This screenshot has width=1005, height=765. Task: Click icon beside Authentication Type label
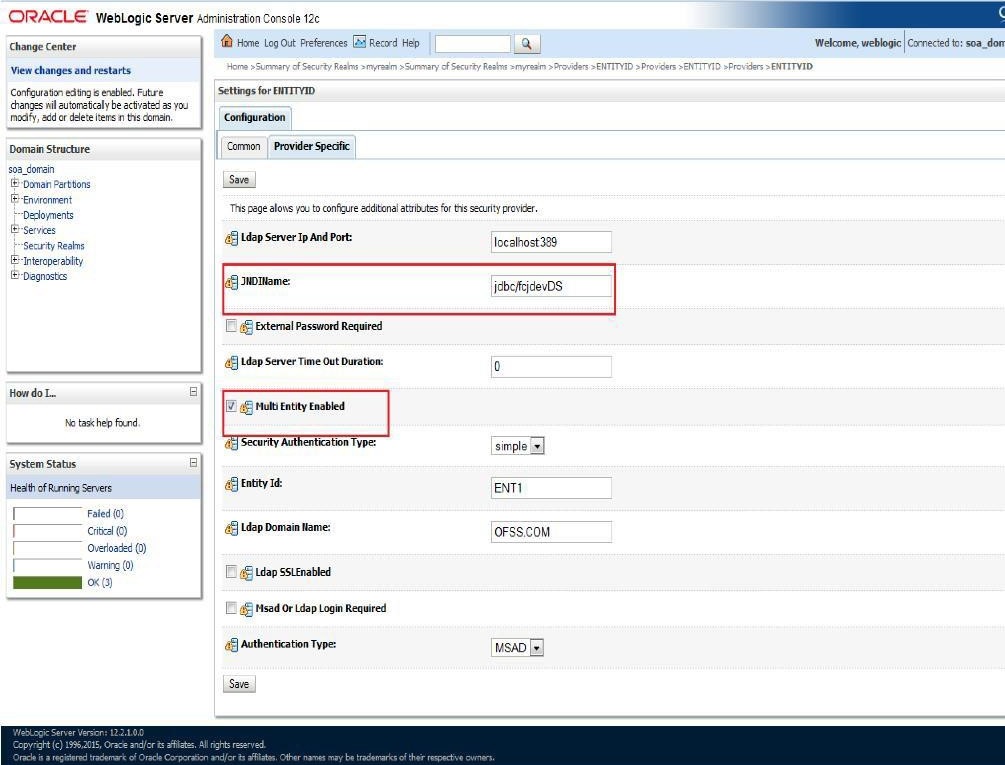(231, 645)
